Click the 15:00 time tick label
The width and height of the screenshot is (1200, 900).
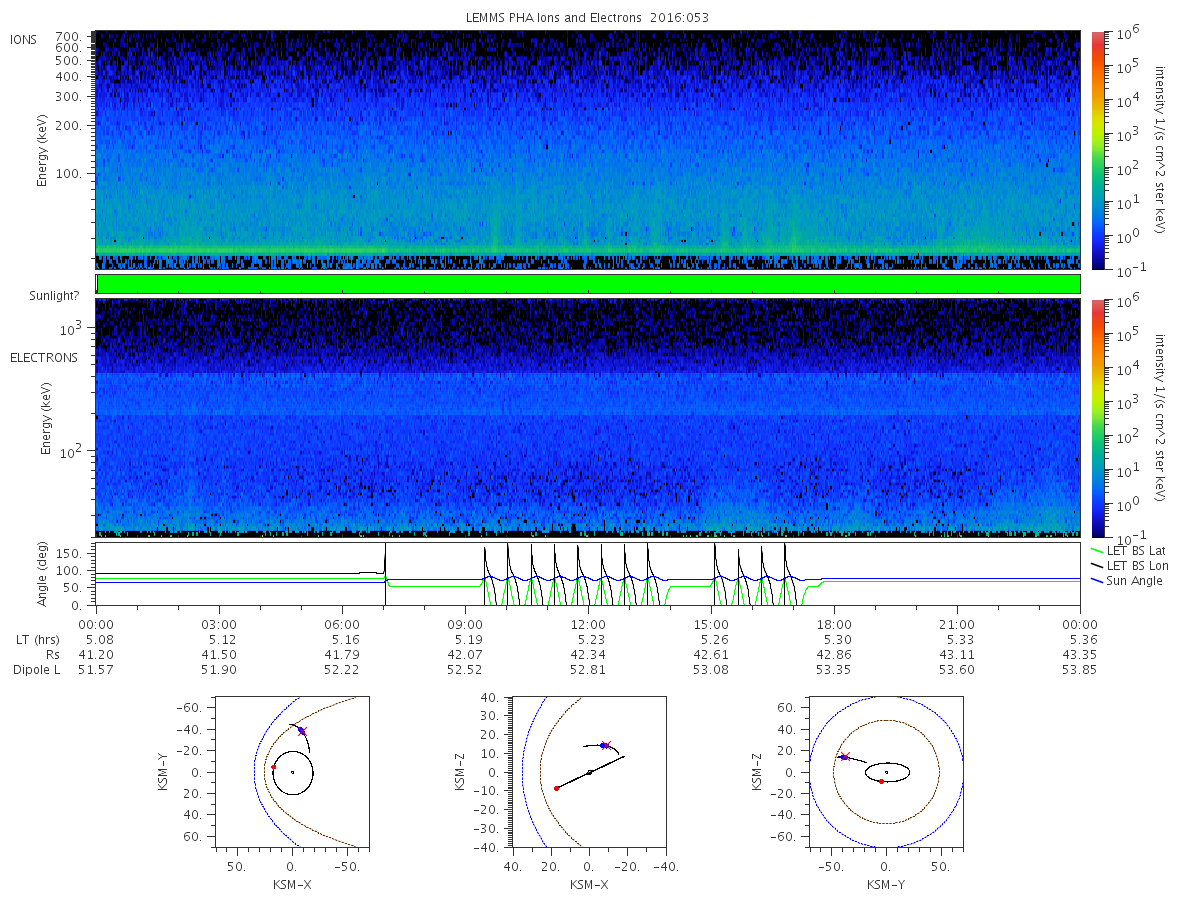coord(711,623)
